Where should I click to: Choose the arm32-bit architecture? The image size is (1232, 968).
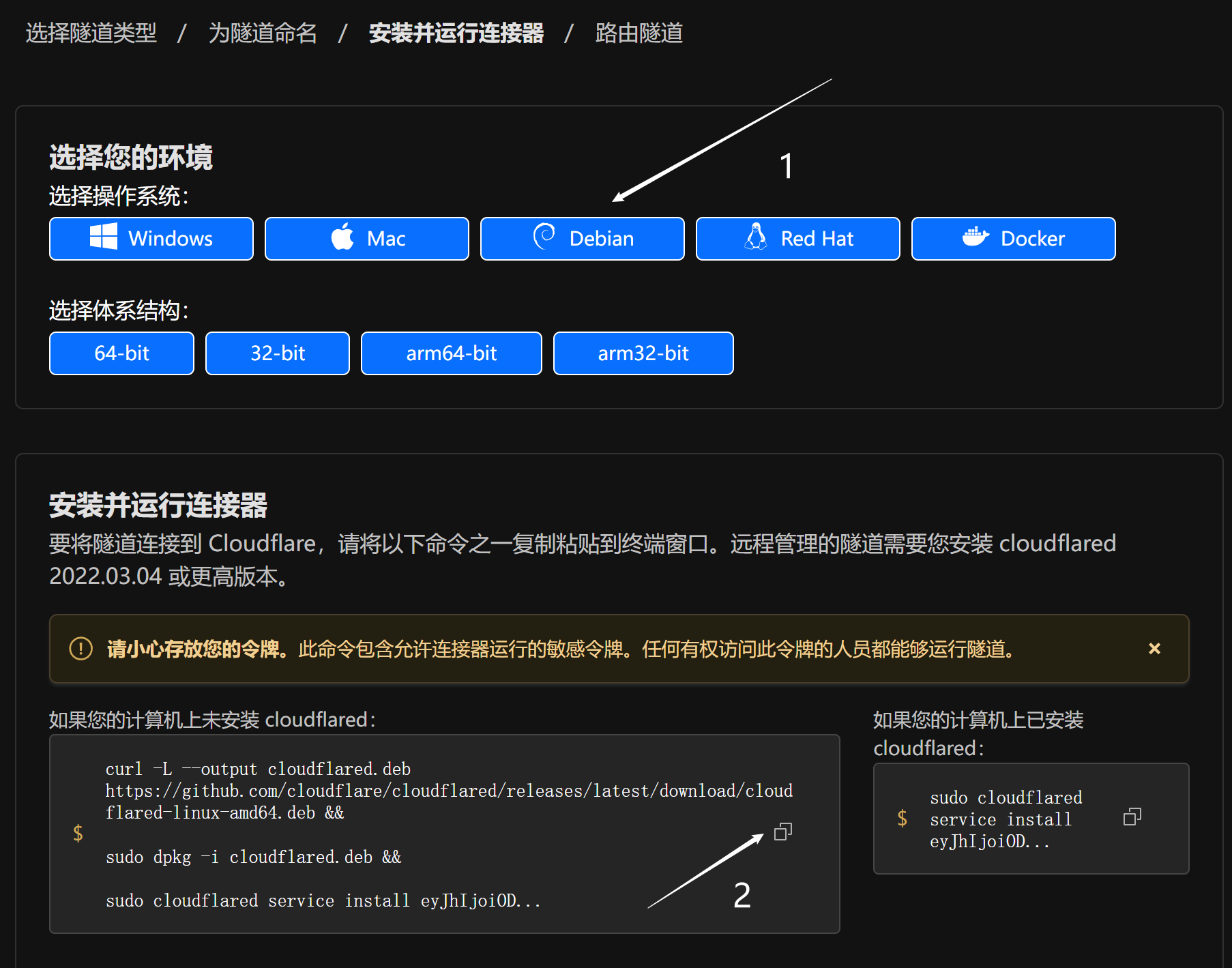click(x=643, y=353)
